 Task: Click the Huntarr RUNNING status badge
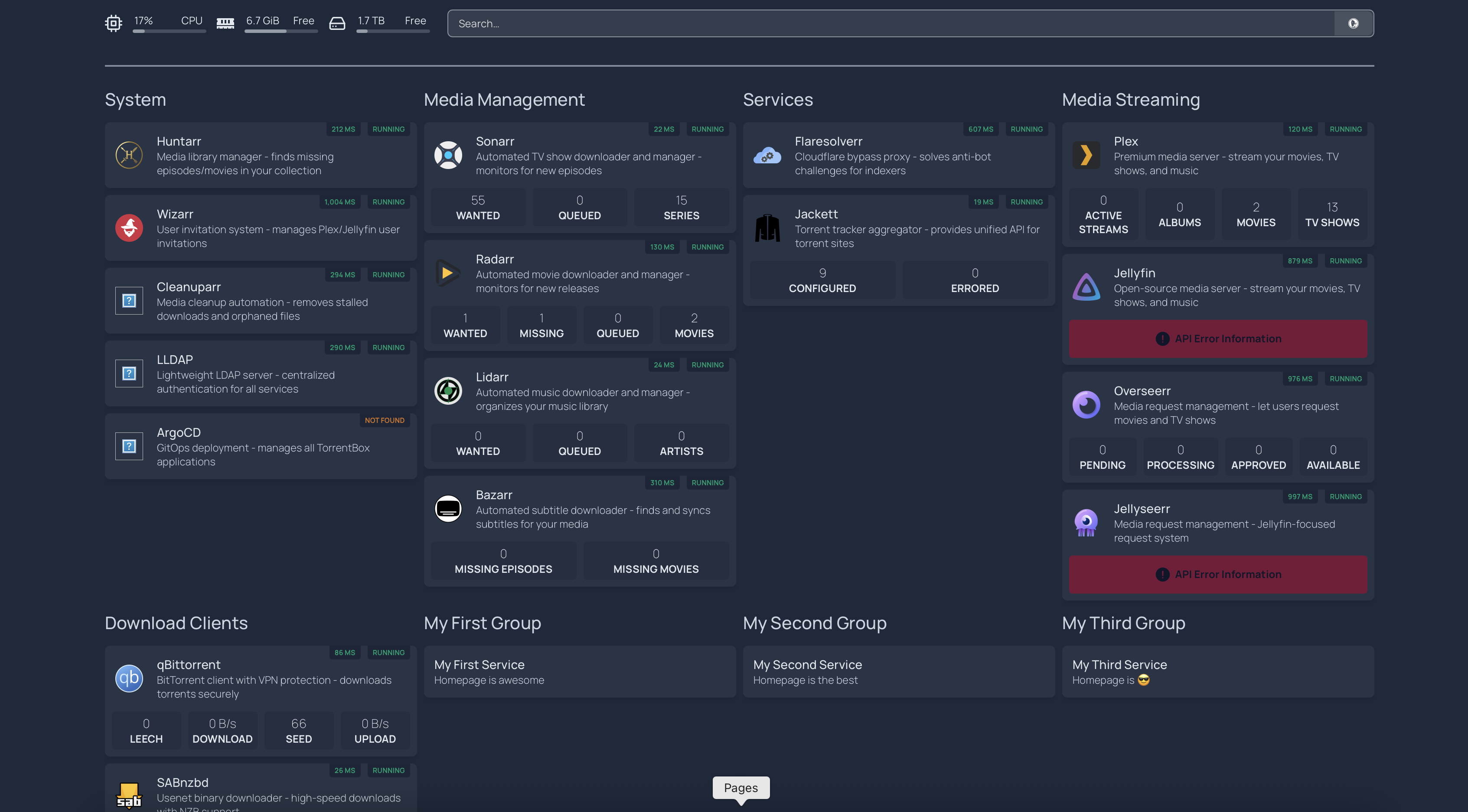(x=388, y=129)
